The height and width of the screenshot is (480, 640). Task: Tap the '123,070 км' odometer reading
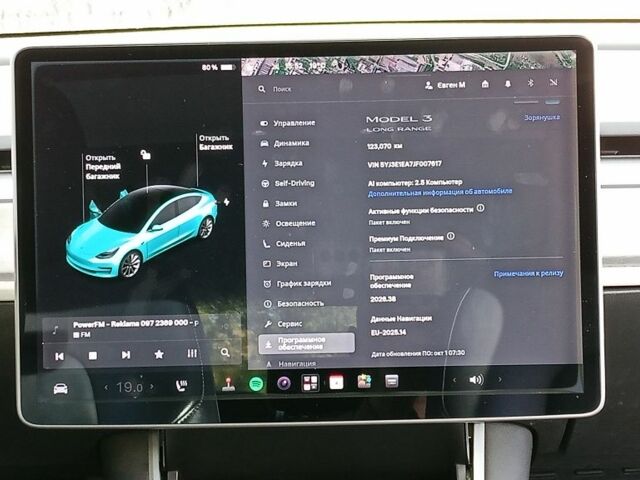(x=384, y=146)
